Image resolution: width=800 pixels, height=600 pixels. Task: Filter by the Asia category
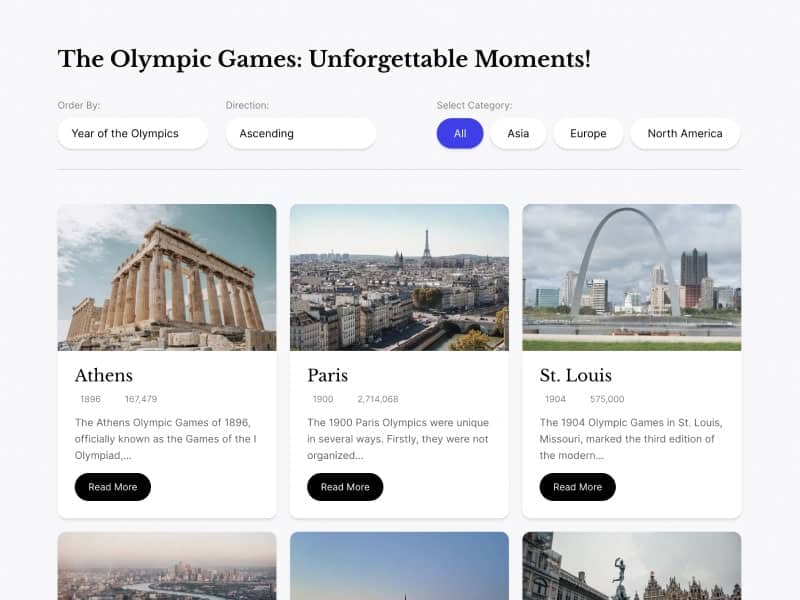(x=518, y=134)
